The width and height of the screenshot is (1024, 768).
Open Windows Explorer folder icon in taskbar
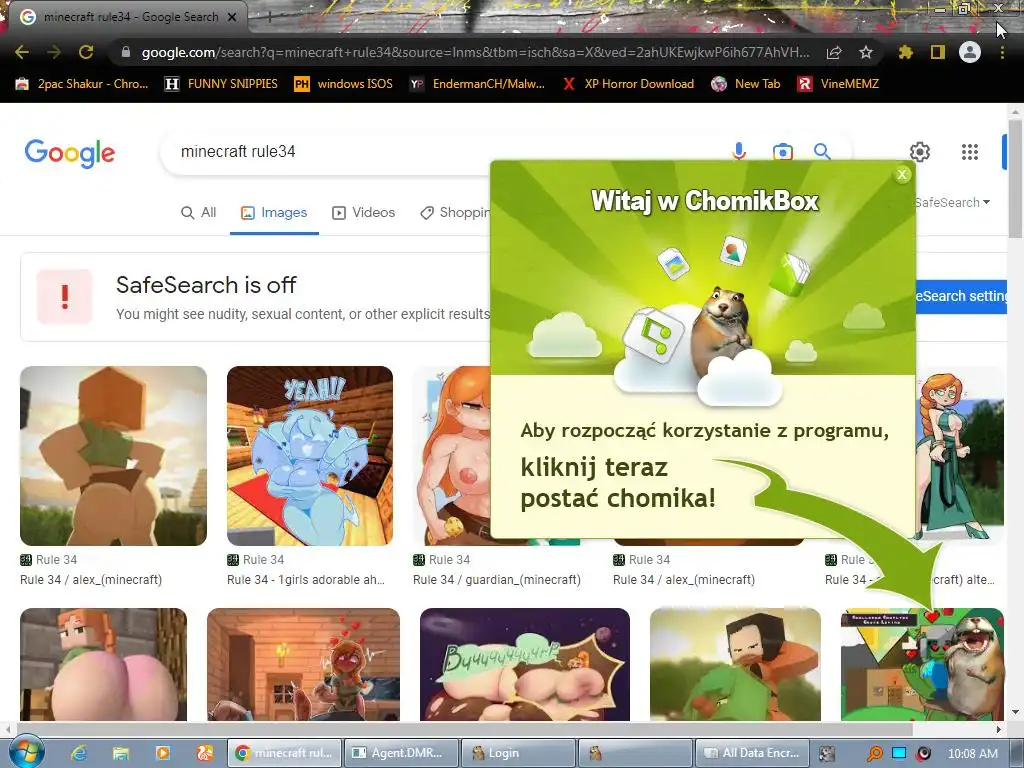coord(121,753)
